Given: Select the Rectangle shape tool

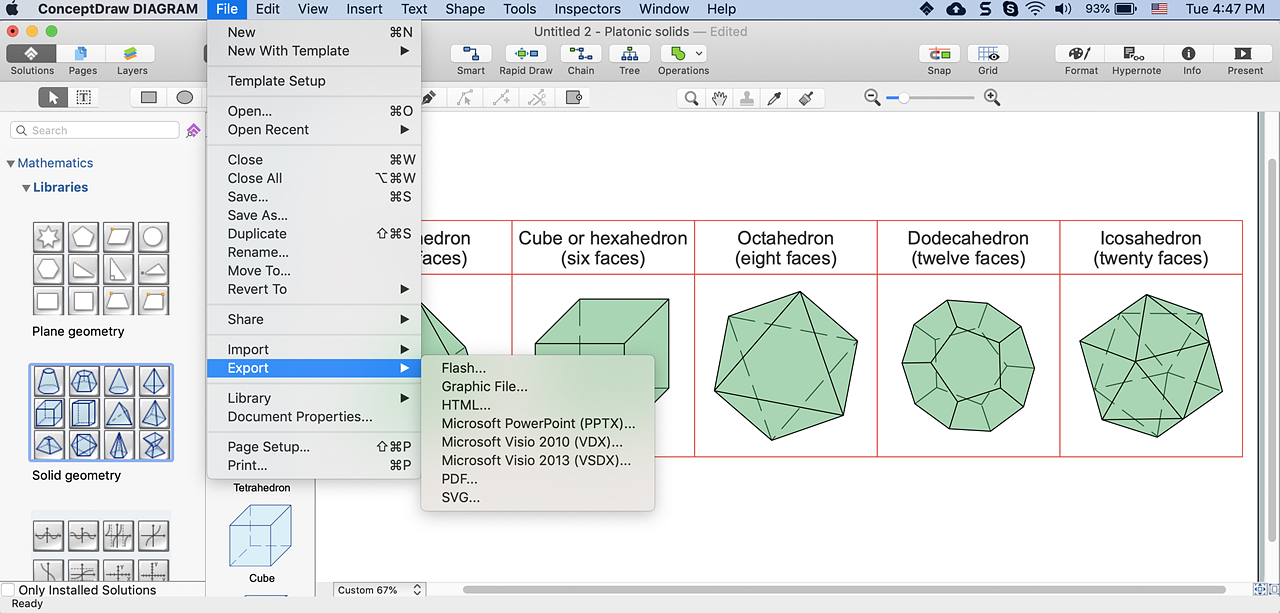Looking at the screenshot, I should click(x=149, y=98).
